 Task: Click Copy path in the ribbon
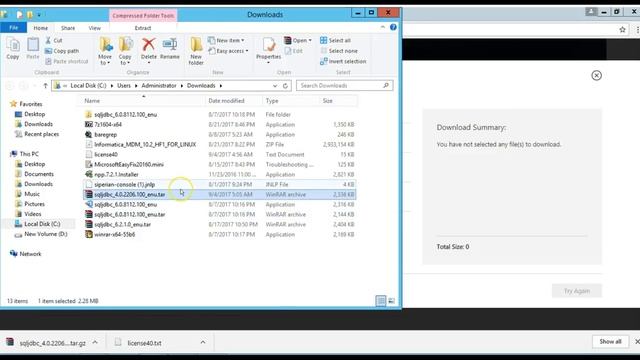tap(62, 51)
